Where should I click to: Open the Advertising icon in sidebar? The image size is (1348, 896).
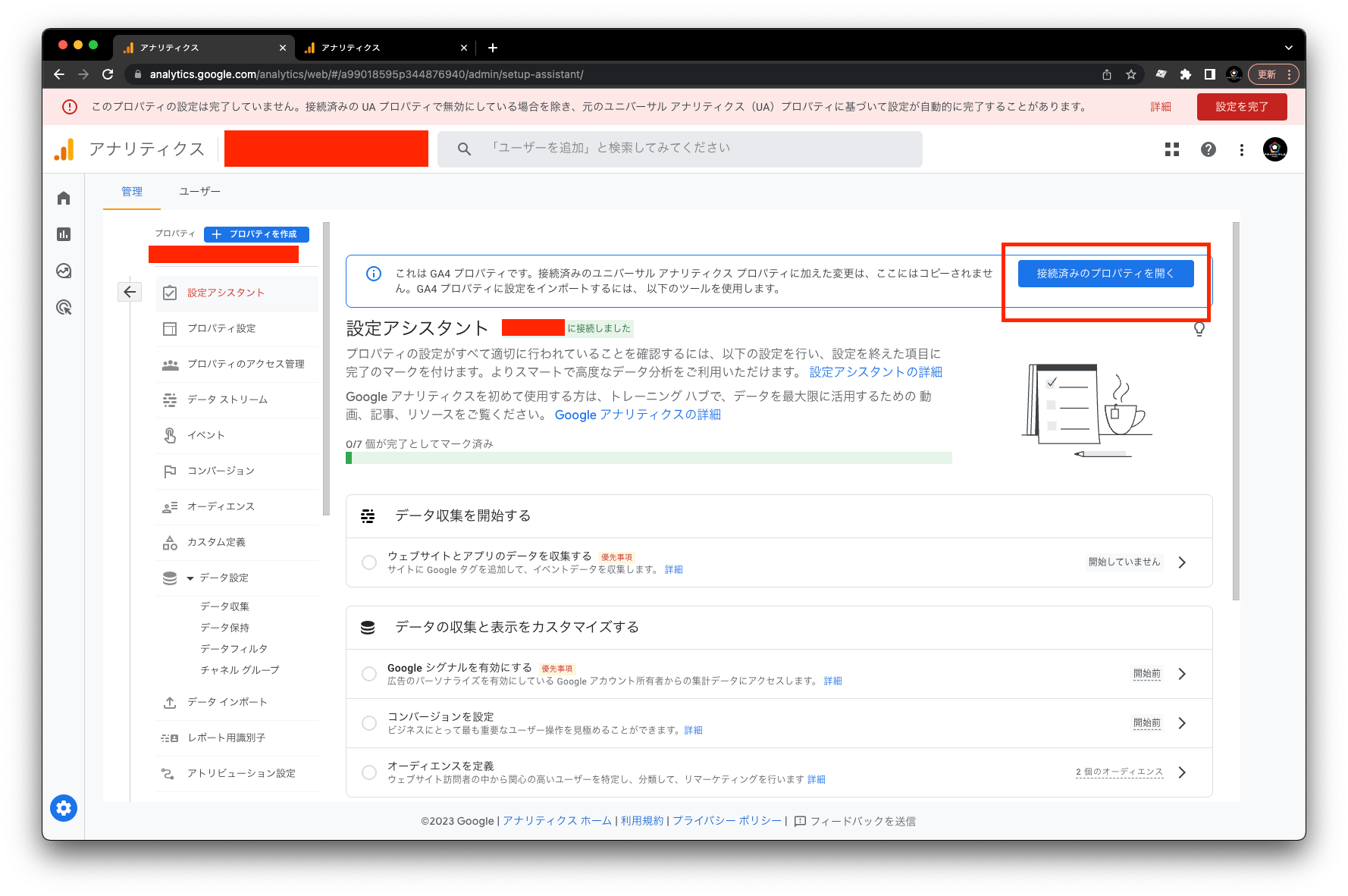coord(64,308)
